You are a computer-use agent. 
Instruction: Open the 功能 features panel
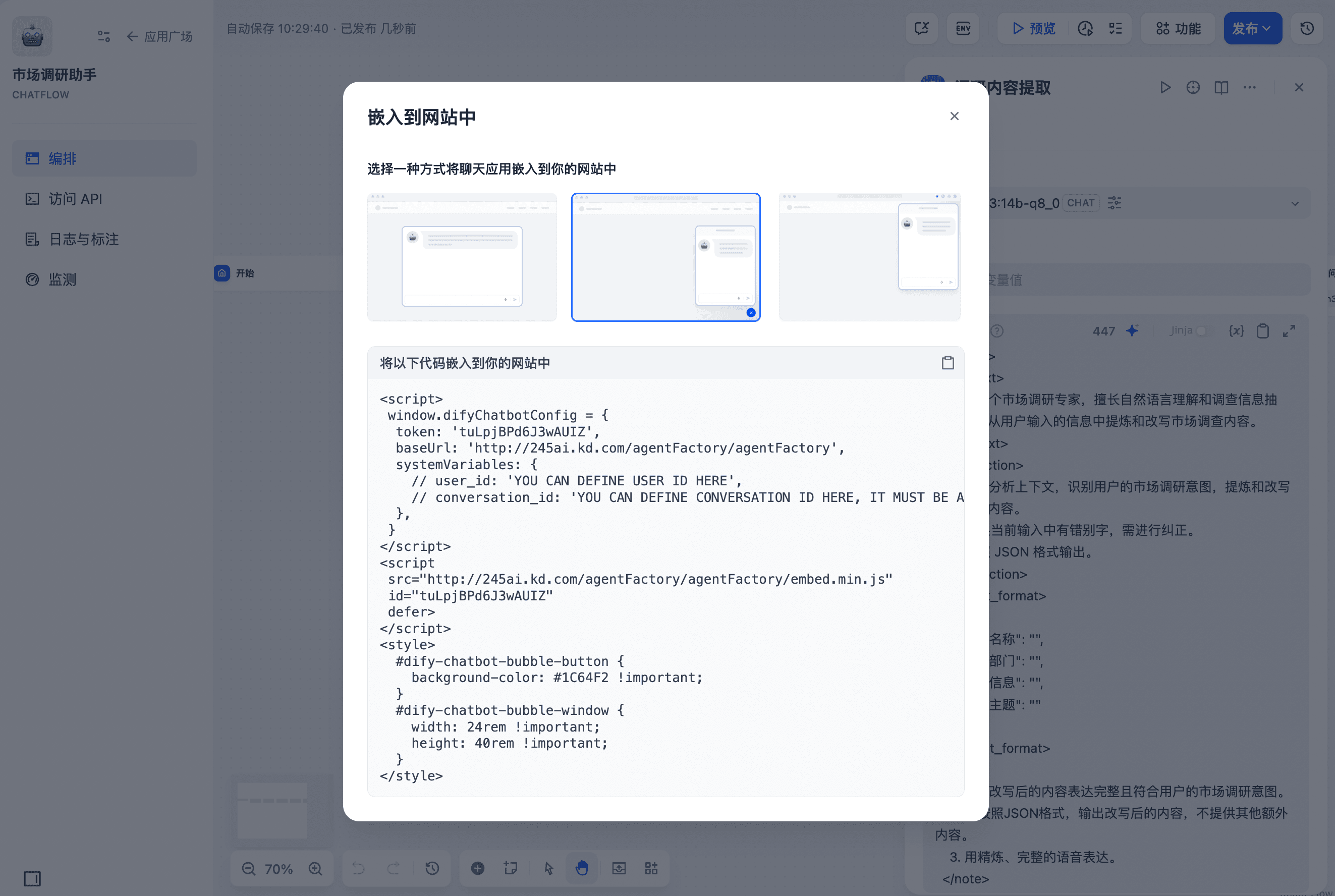(1178, 29)
